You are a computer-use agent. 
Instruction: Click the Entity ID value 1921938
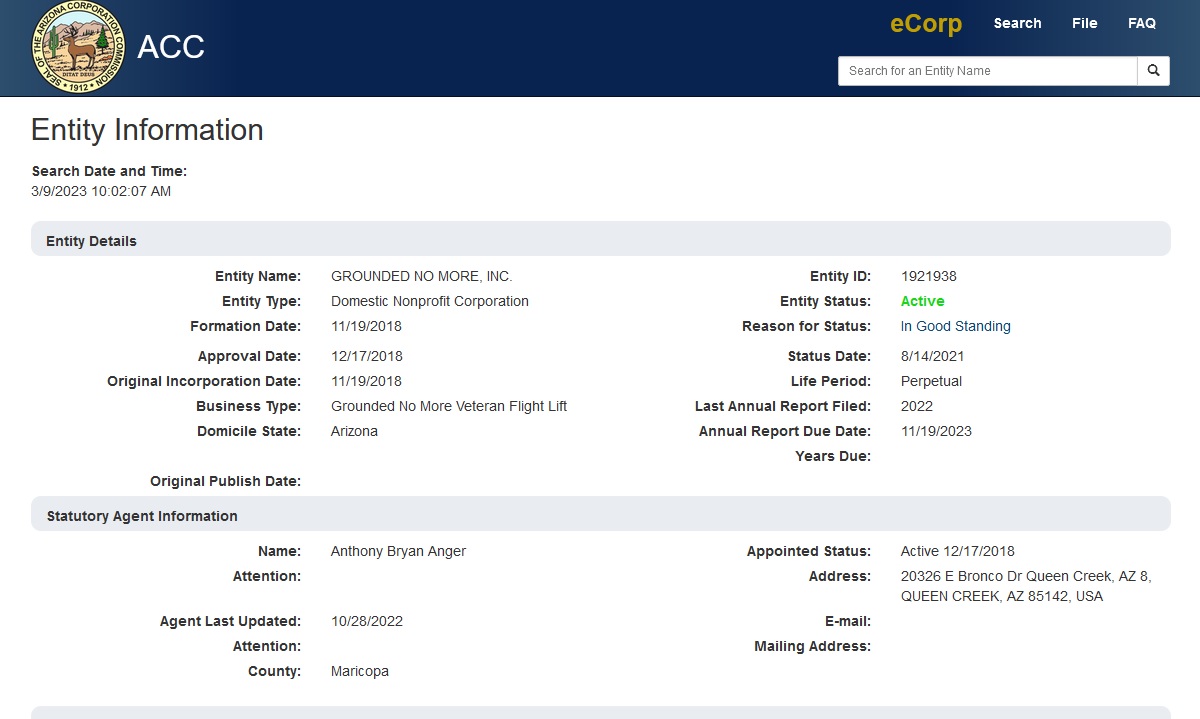[x=928, y=276]
